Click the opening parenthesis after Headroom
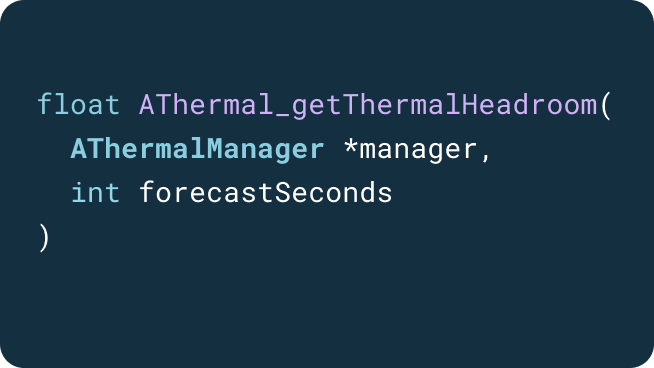654x368 pixels. pyautogui.click(x=606, y=106)
